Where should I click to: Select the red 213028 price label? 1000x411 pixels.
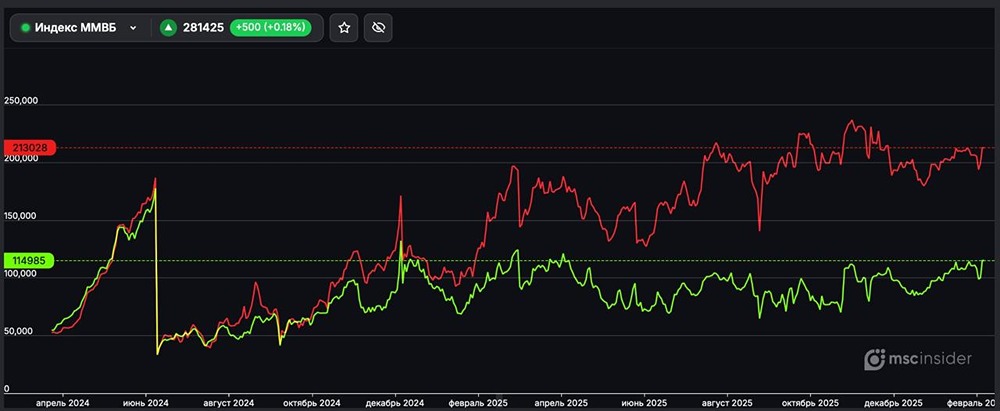pos(30,148)
